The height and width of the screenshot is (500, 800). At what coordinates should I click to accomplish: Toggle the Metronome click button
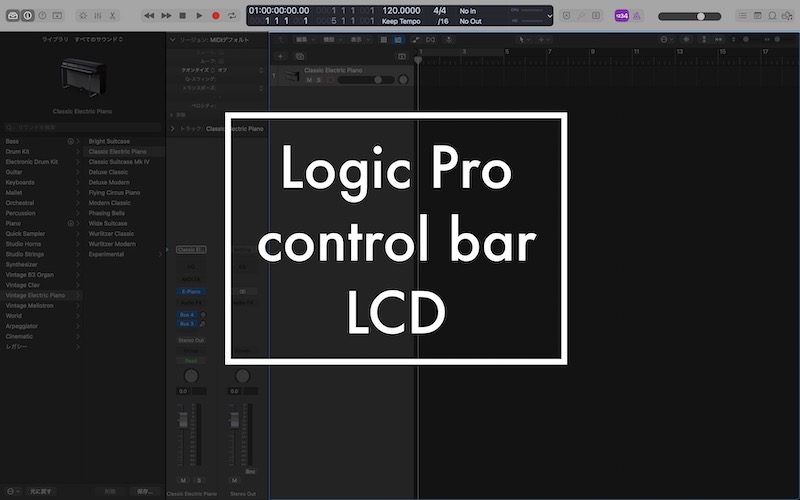(x=636, y=16)
